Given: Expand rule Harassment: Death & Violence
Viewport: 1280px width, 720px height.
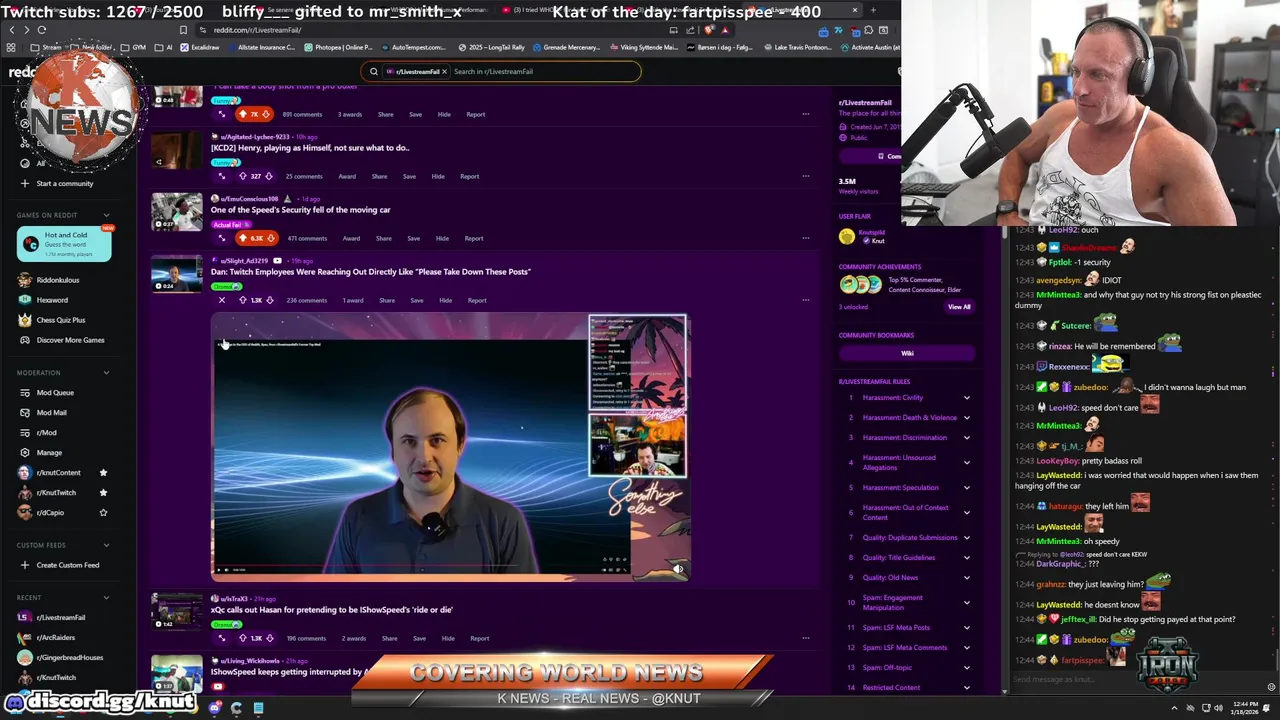Looking at the screenshot, I should click(x=966, y=418).
